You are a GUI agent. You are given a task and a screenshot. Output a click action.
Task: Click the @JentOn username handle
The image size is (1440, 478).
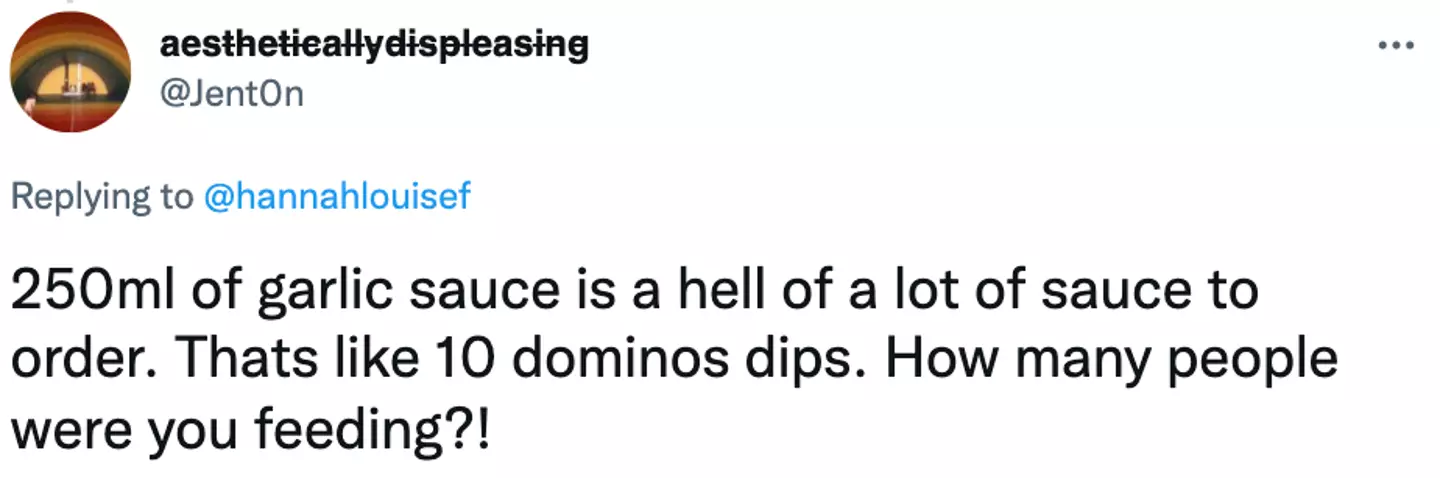(x=231, y=94)
